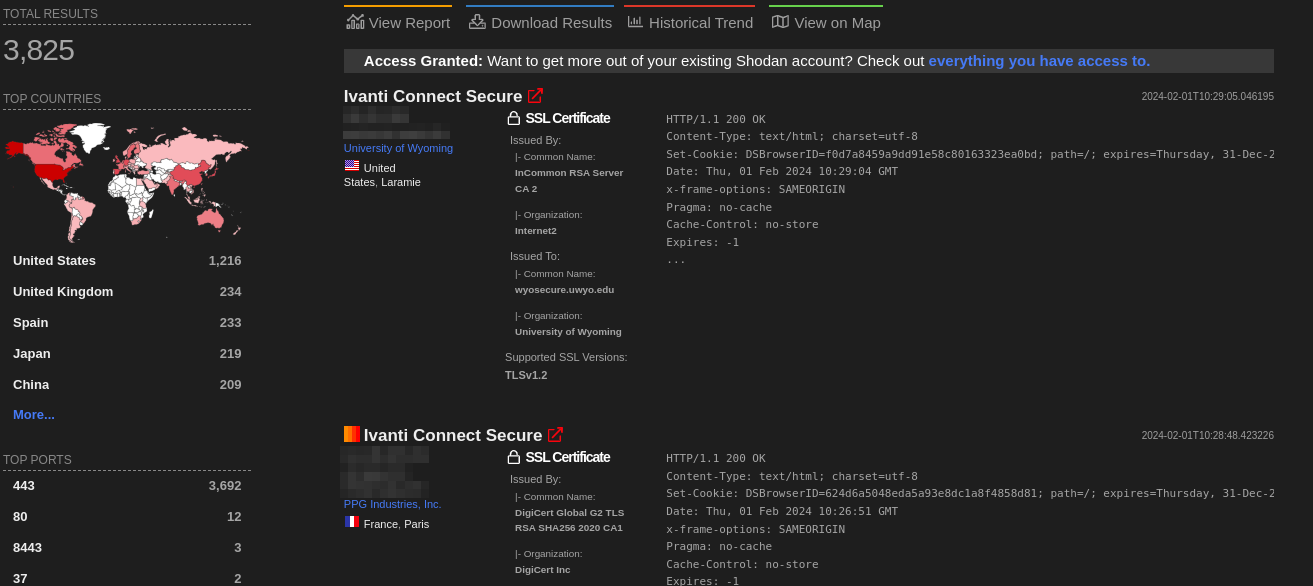Click the world map visualization
The image size is (1313, 586).
127,180
